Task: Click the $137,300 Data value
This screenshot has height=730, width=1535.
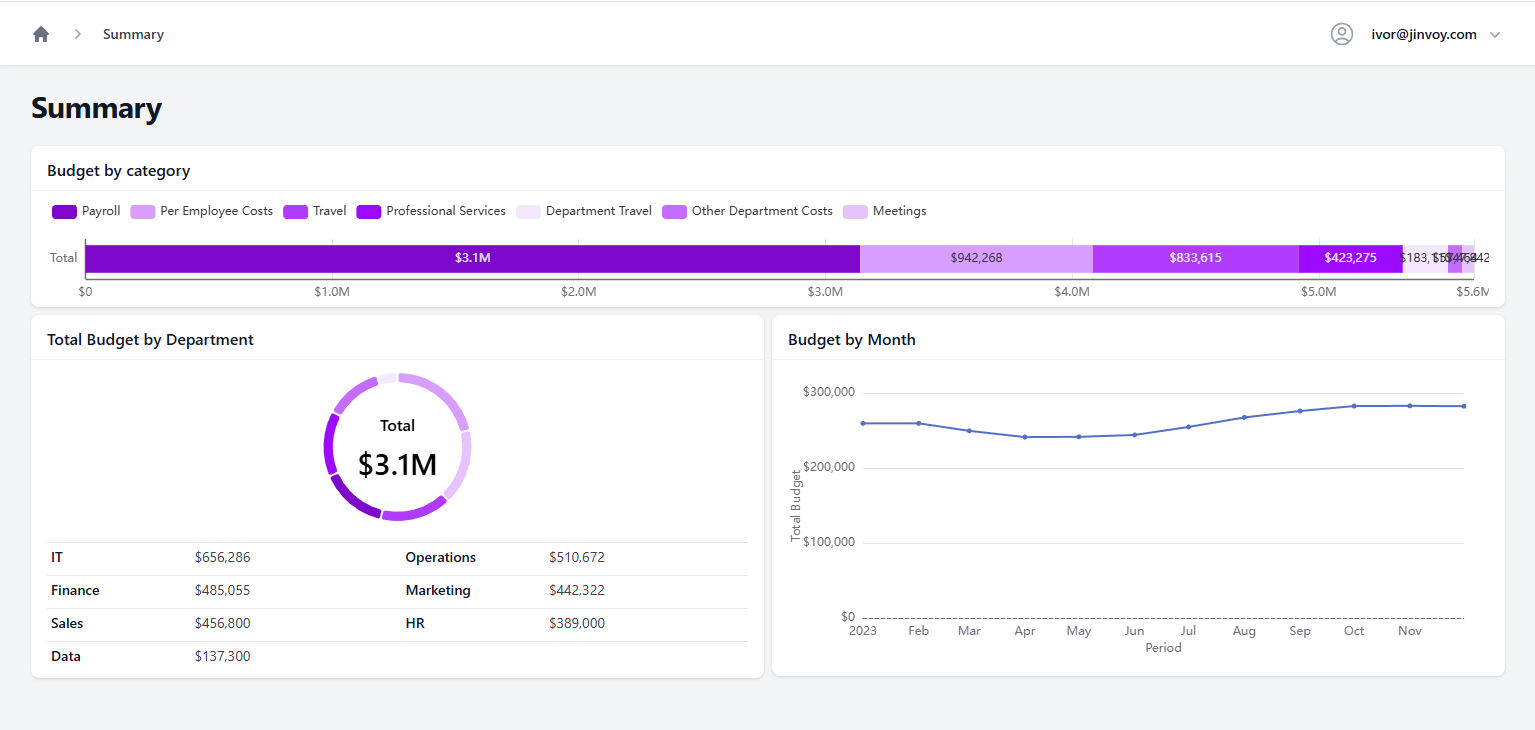Action: point(223,656)
